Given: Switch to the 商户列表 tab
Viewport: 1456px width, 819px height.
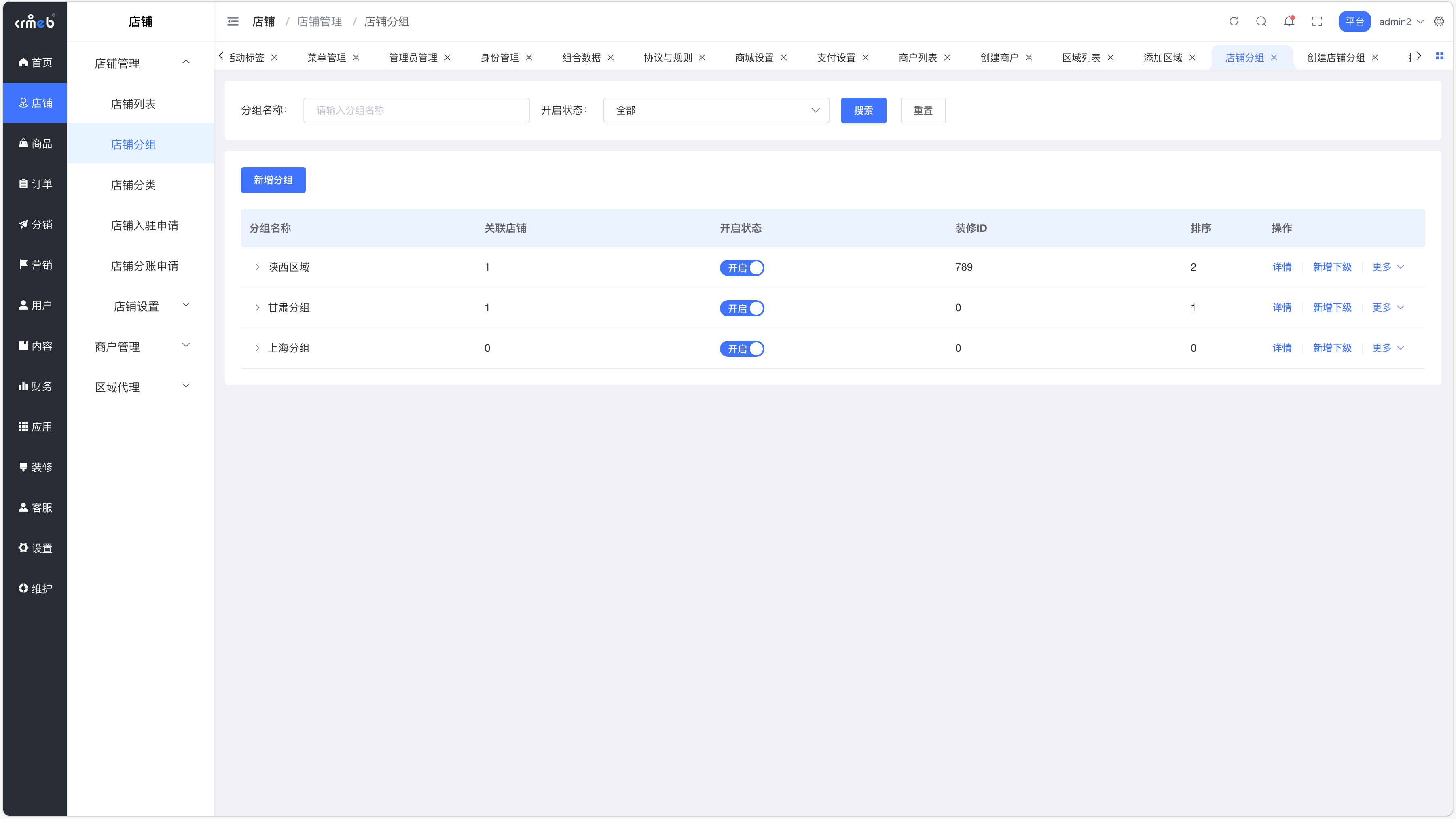Looking at the screenshot, I should 917,58.
